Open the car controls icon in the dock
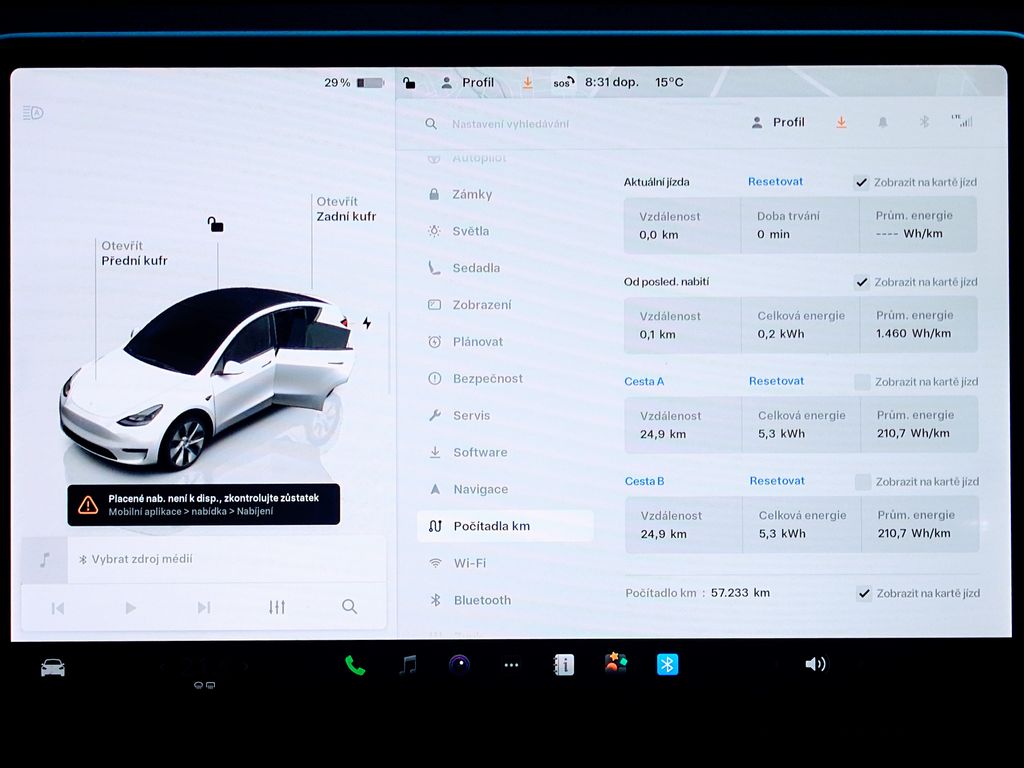The width and height of the screenshot is (1024, 768). coord(53,667)
